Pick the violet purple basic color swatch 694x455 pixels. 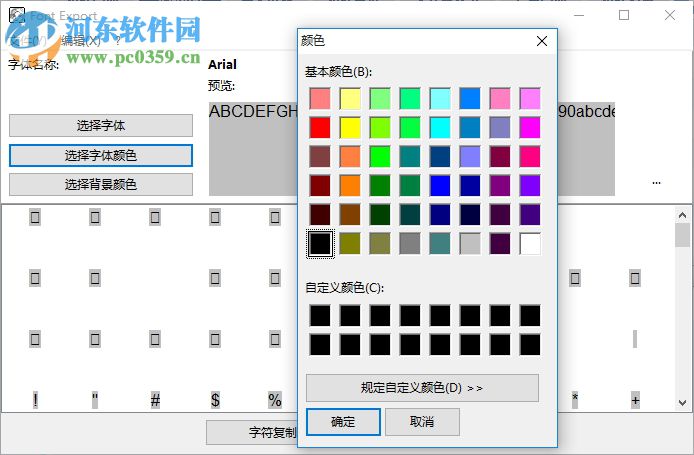click(x=530, y=185)
